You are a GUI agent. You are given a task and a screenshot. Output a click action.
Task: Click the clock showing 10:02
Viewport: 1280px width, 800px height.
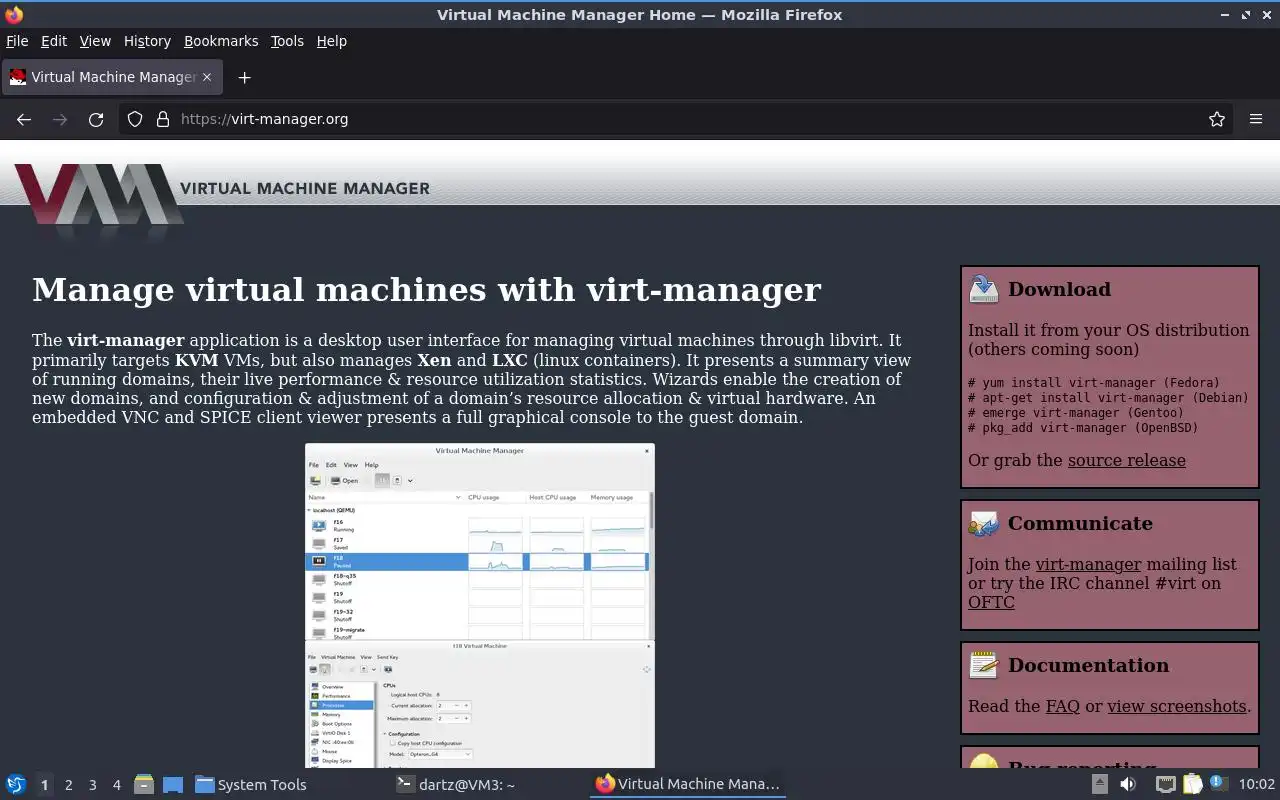tap(1257, 785)
